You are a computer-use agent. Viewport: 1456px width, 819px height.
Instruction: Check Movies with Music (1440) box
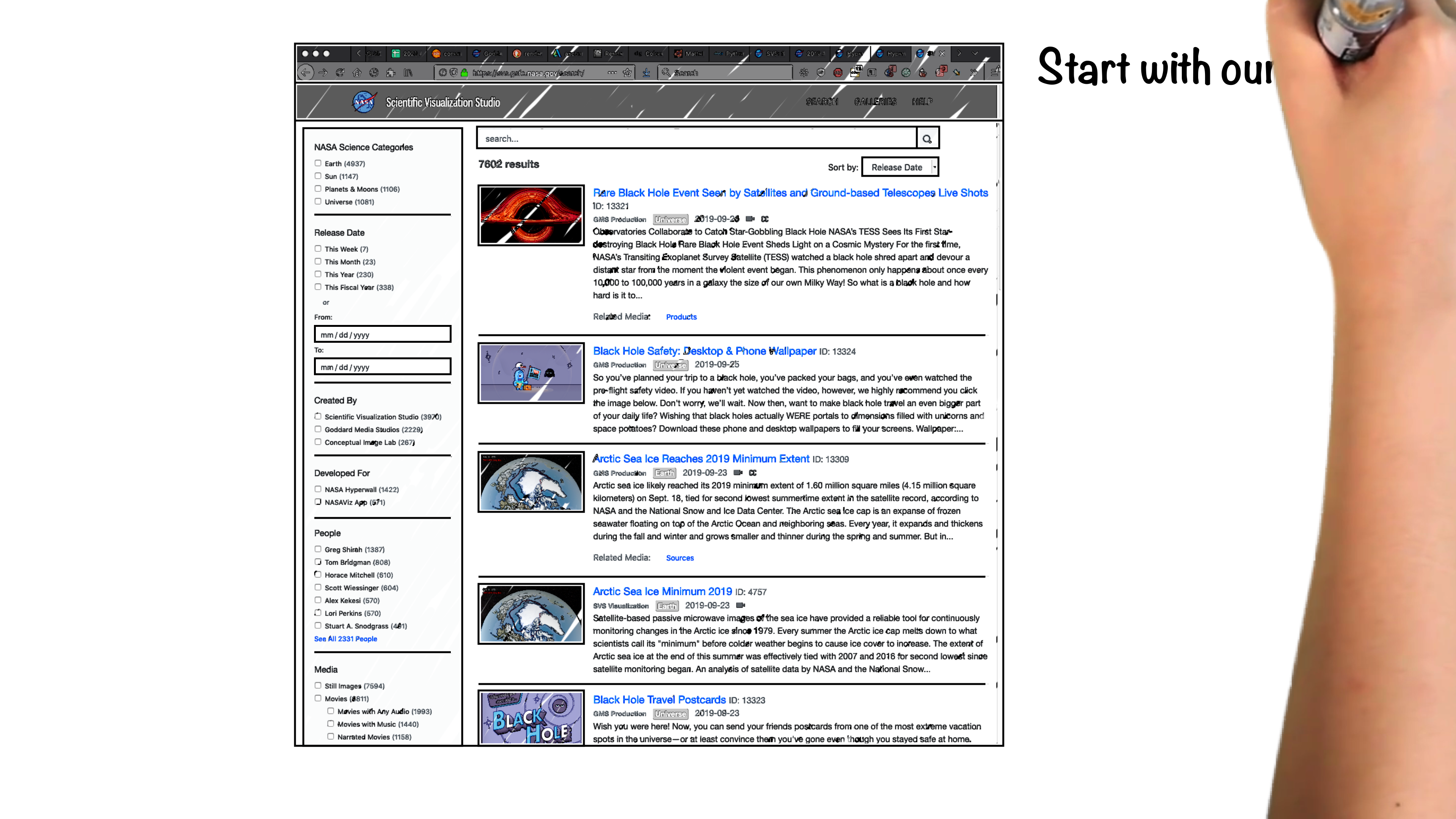(x=331, y=723)
